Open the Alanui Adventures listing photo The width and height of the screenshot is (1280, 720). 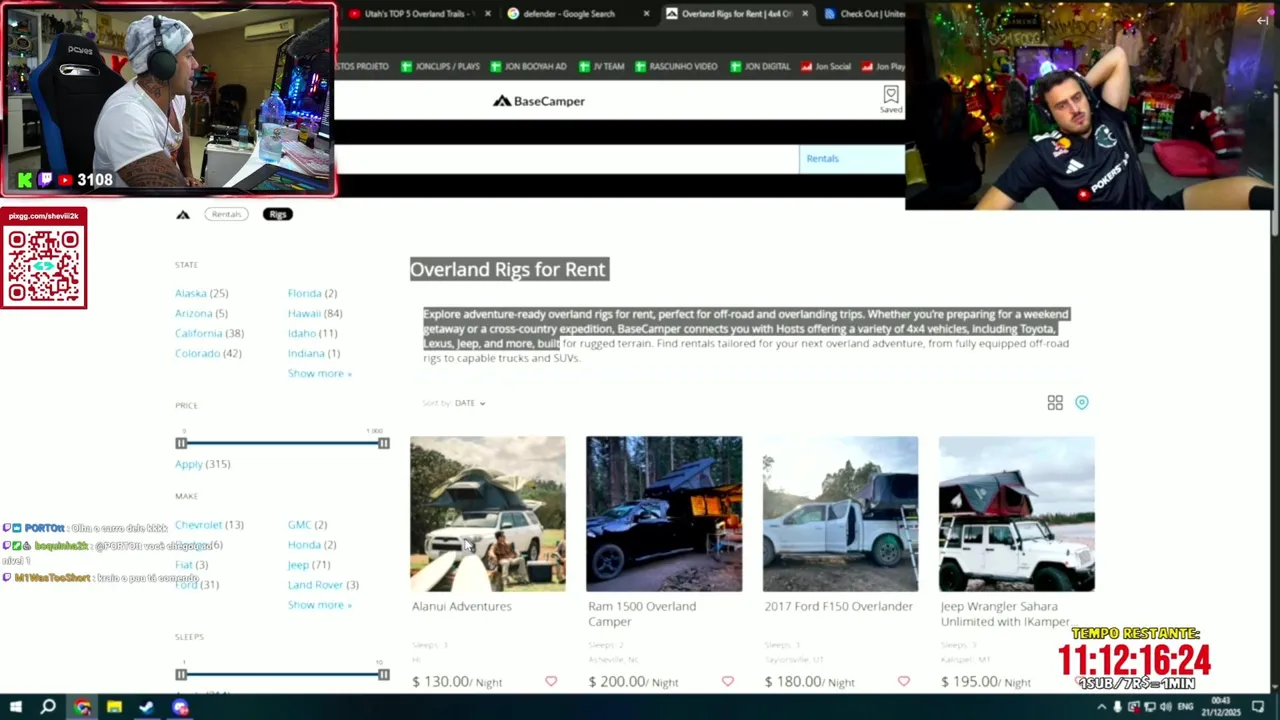[488, 514]
